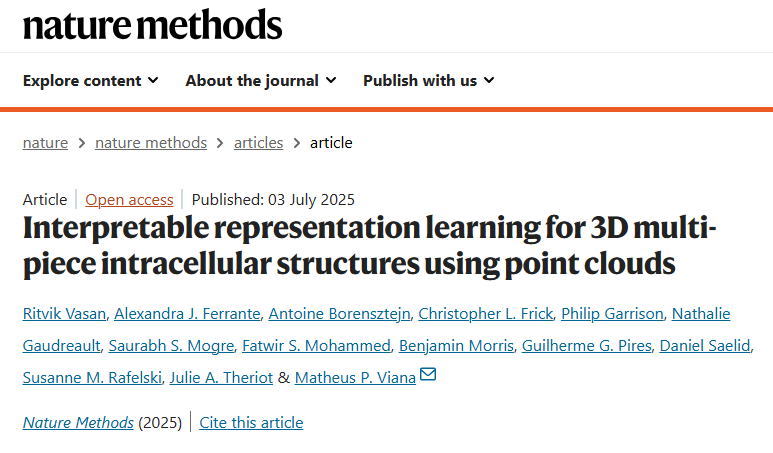
Task: Open Cite this article link
Action: pyautogui.click(x=251, y=422)
